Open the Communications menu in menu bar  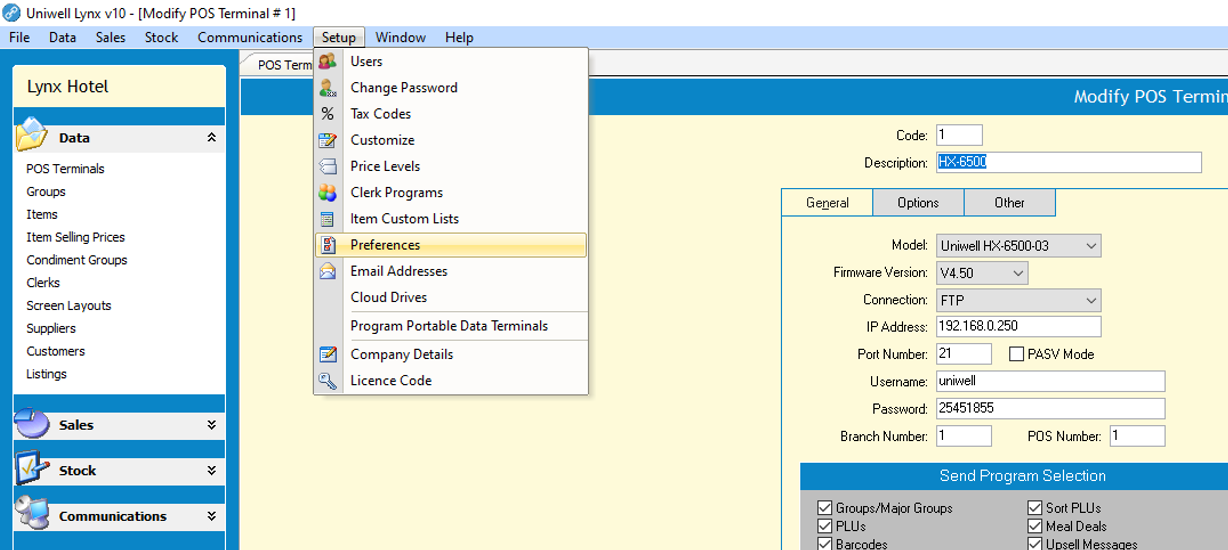coord(250,38)
